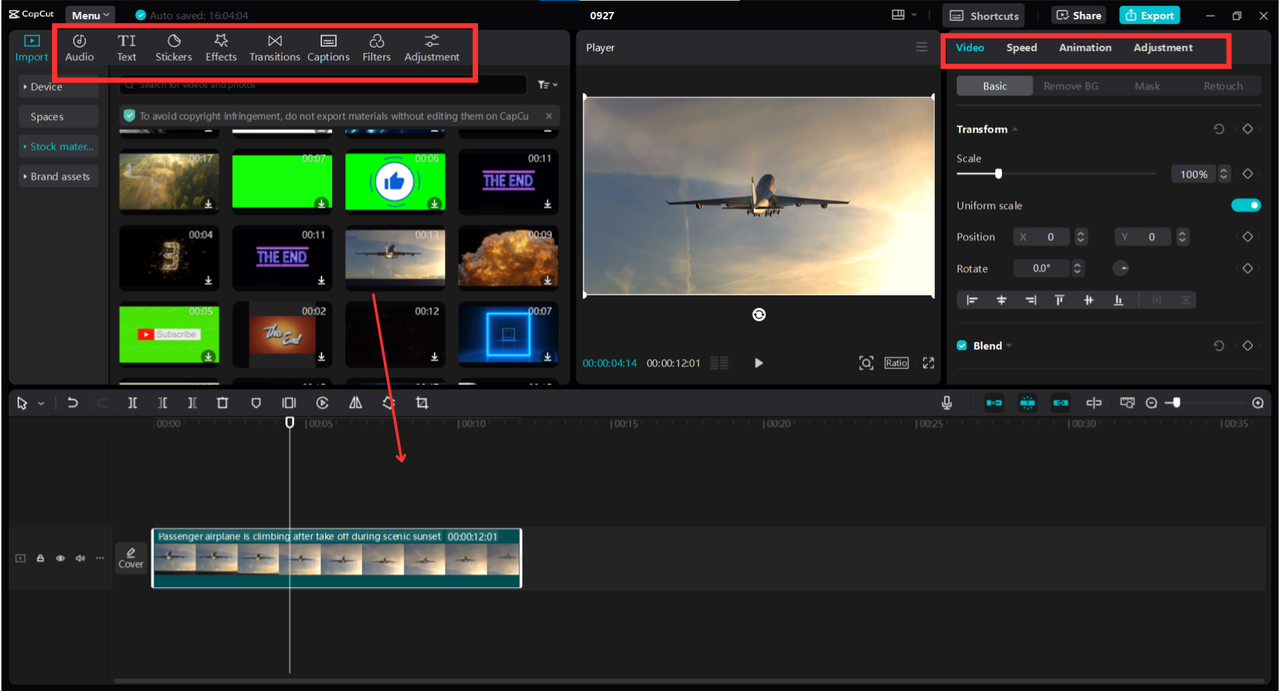The image size is (1280, 691).
Task: Switch to the right panel Adjustment tab
Action: (x=1163, y=47)
